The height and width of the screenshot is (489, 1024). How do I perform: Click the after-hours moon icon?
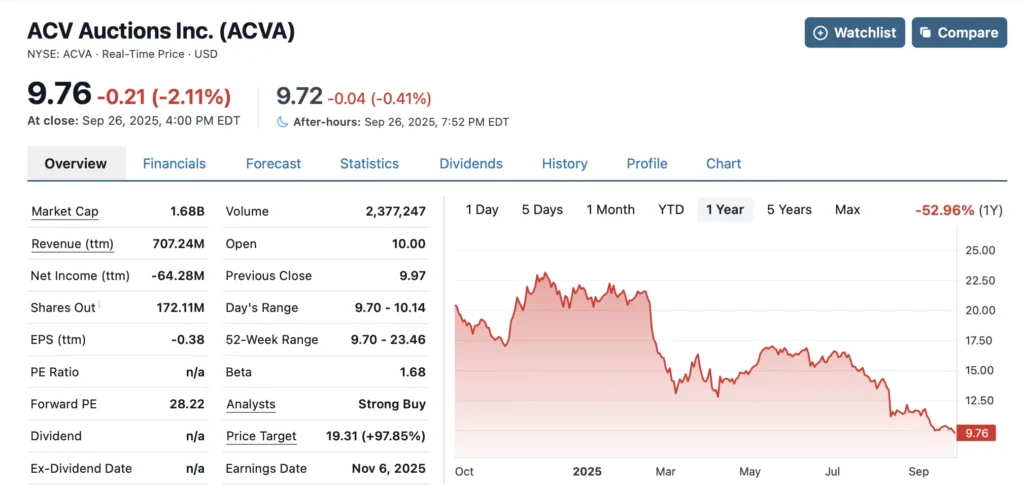tap(283, 122)
